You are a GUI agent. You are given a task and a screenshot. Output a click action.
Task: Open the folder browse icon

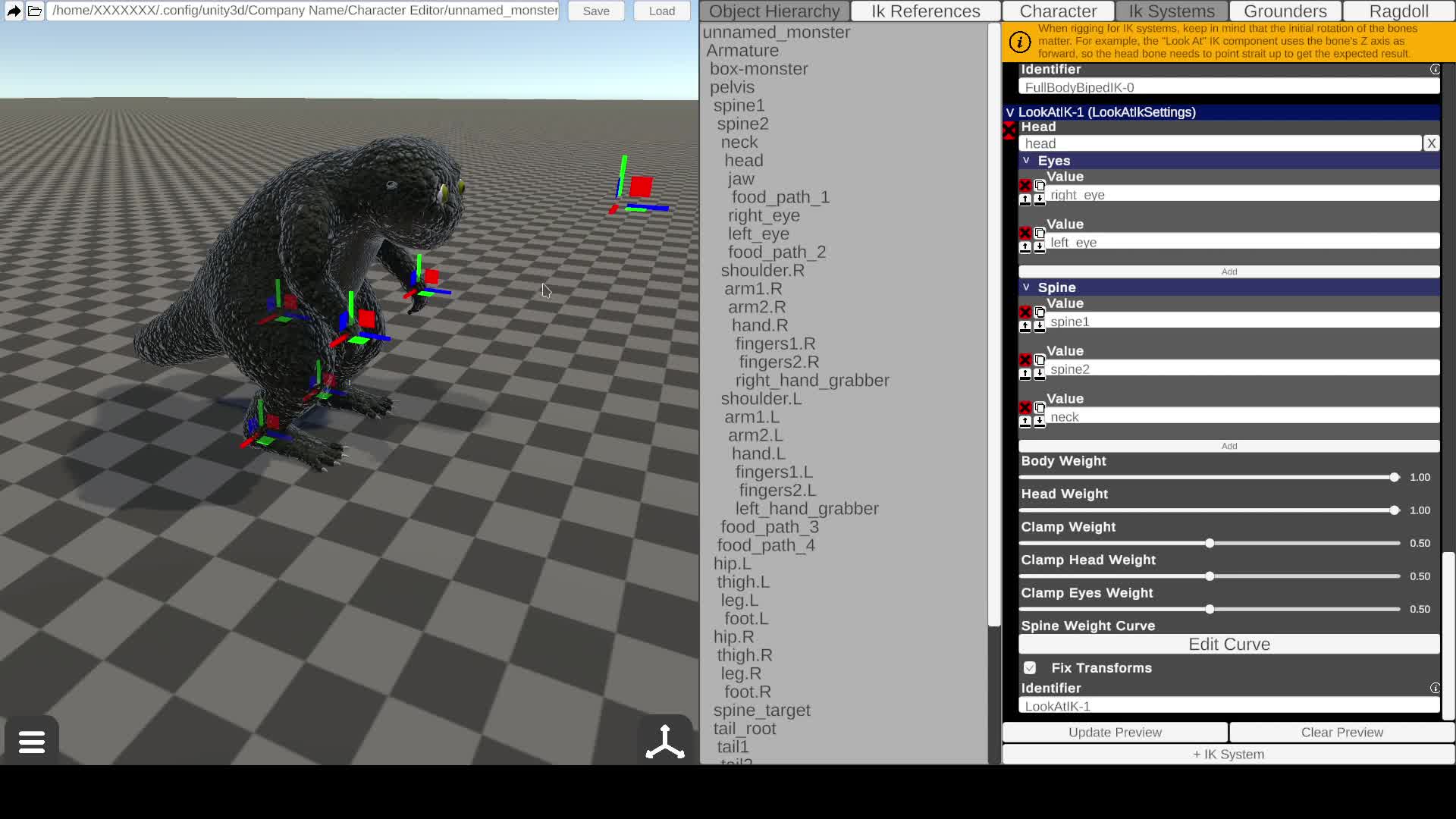coord(35,11)
